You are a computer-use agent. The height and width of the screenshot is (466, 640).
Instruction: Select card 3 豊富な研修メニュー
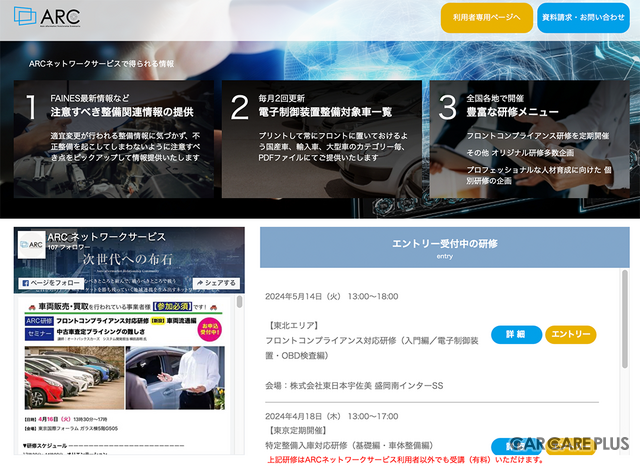529,139
